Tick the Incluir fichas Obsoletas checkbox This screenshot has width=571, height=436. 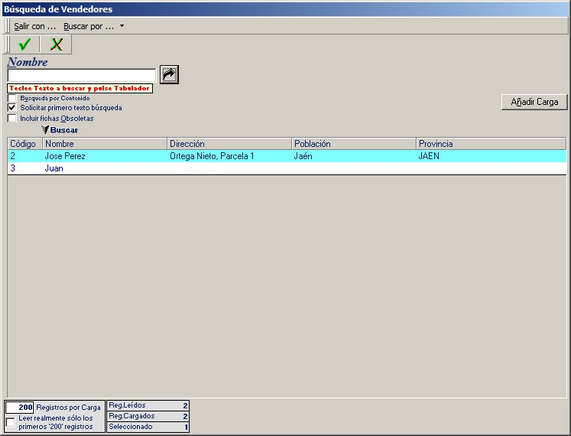[x=12, y=118]
